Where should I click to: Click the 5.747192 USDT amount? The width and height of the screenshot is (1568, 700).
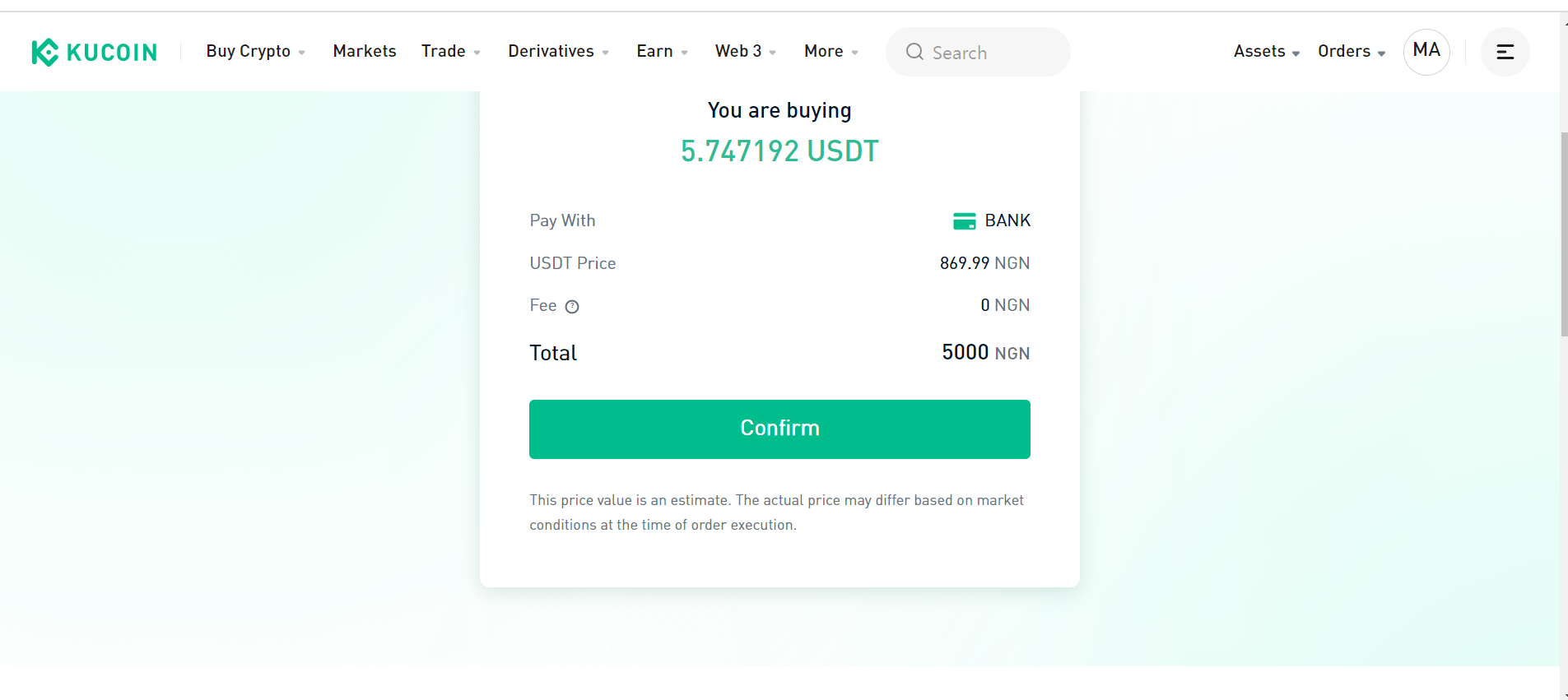pos(779,151)
